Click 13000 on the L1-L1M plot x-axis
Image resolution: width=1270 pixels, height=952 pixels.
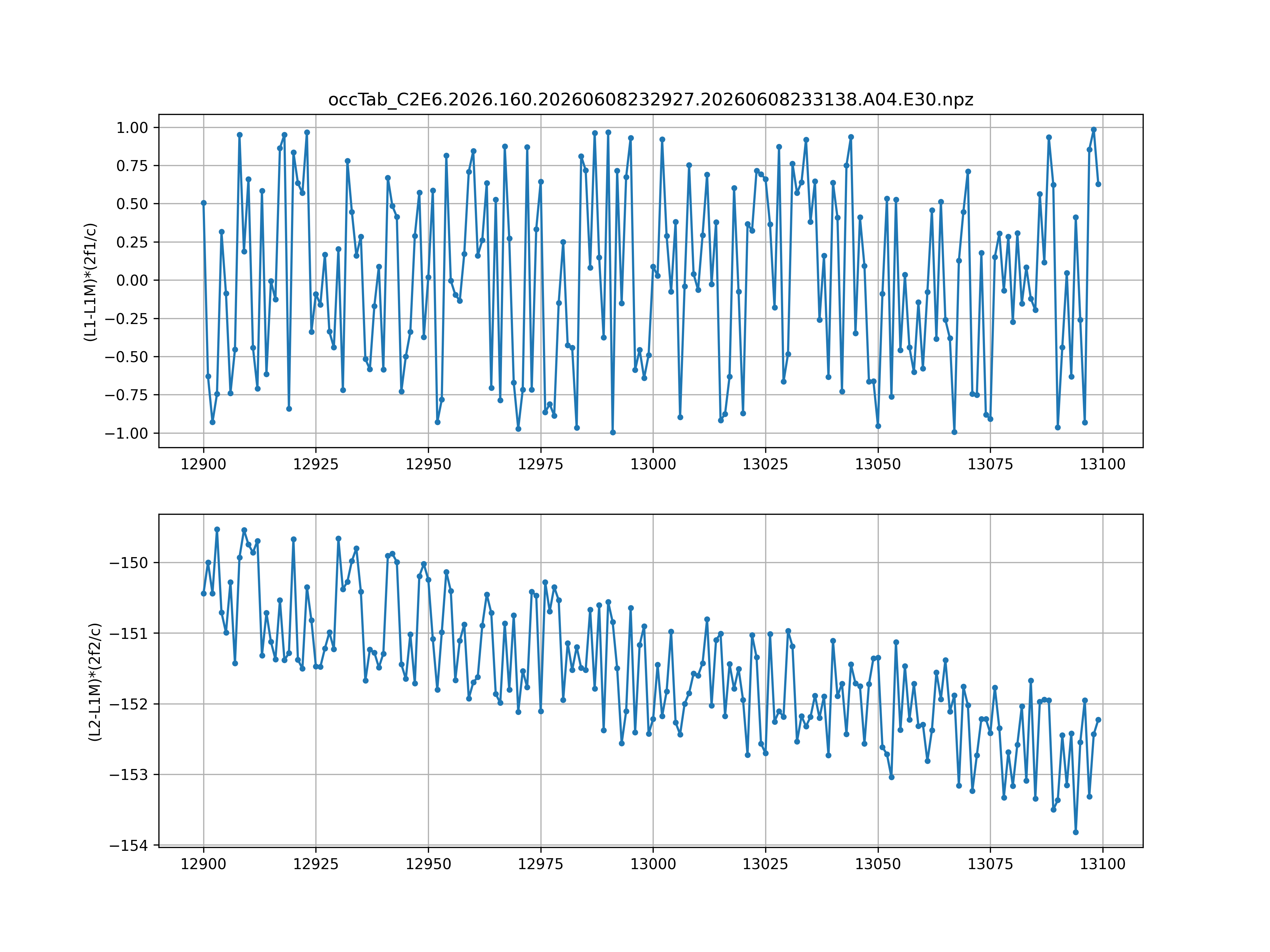click(653, 464)
